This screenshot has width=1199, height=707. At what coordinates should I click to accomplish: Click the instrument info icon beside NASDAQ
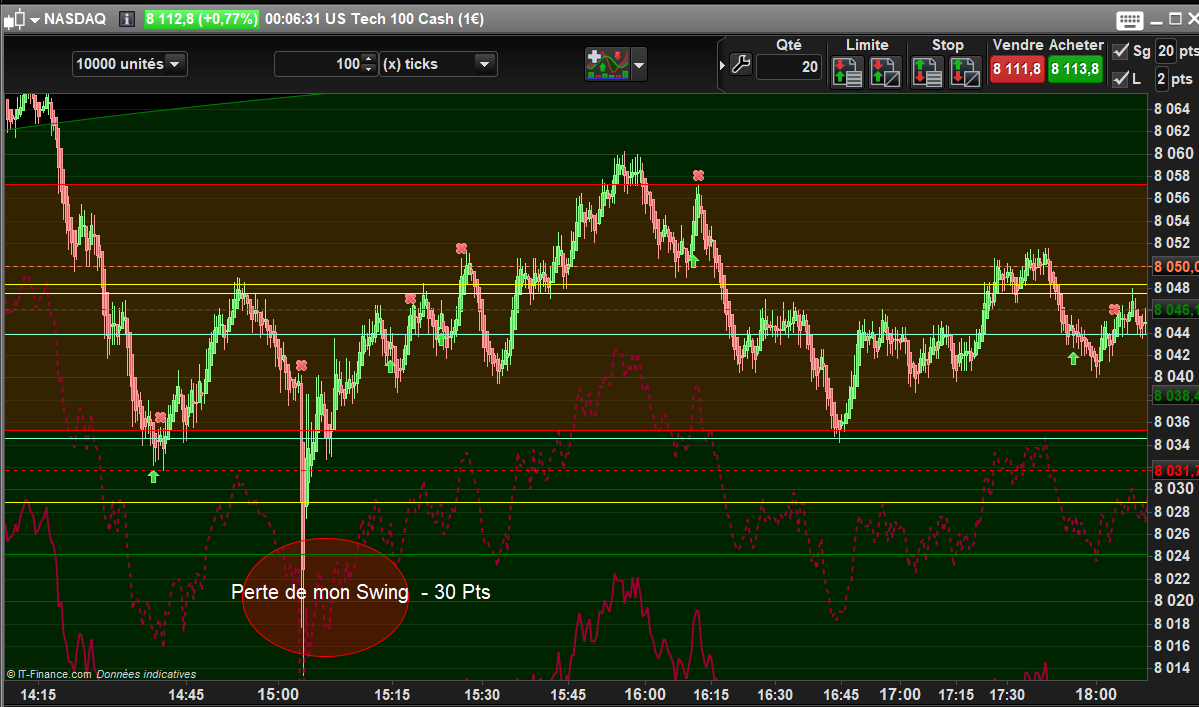[x=127, y=19]
